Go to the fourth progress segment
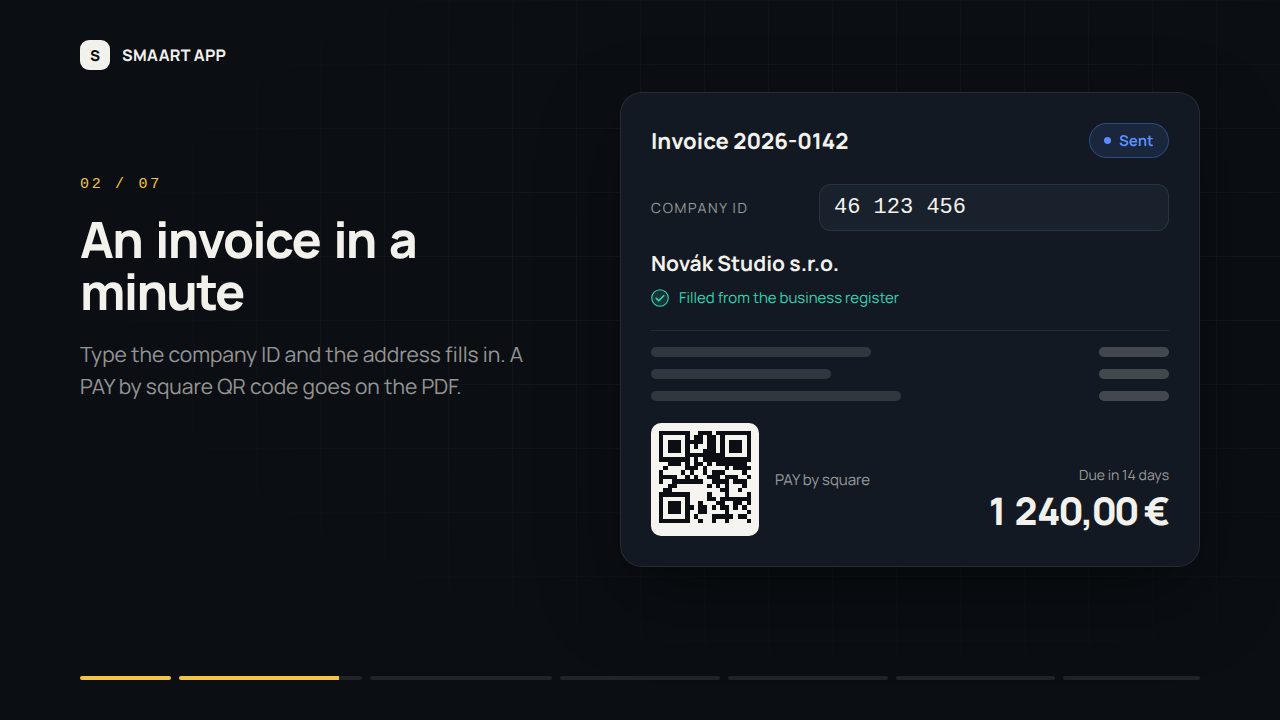The image size is (1280, 720). pos(640,678)
